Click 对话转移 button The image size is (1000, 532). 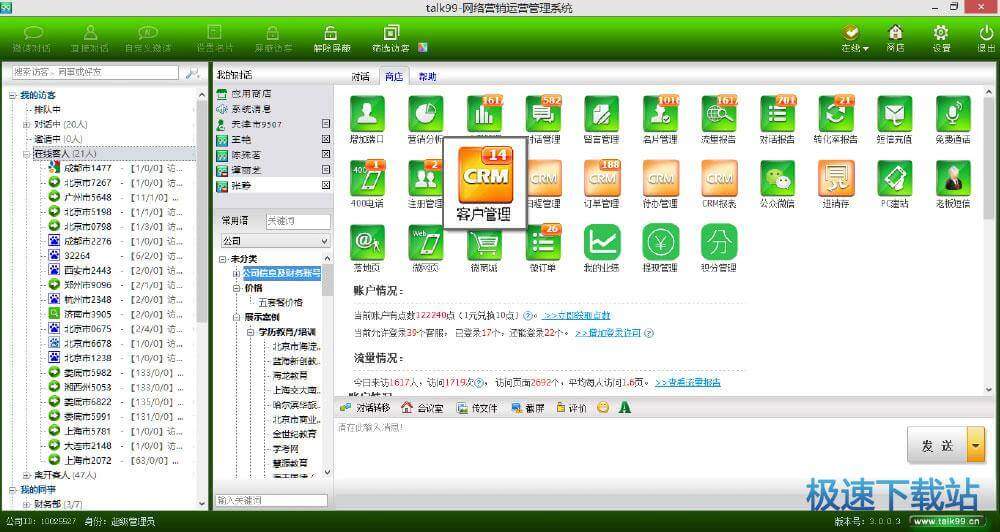click(364, 408)
